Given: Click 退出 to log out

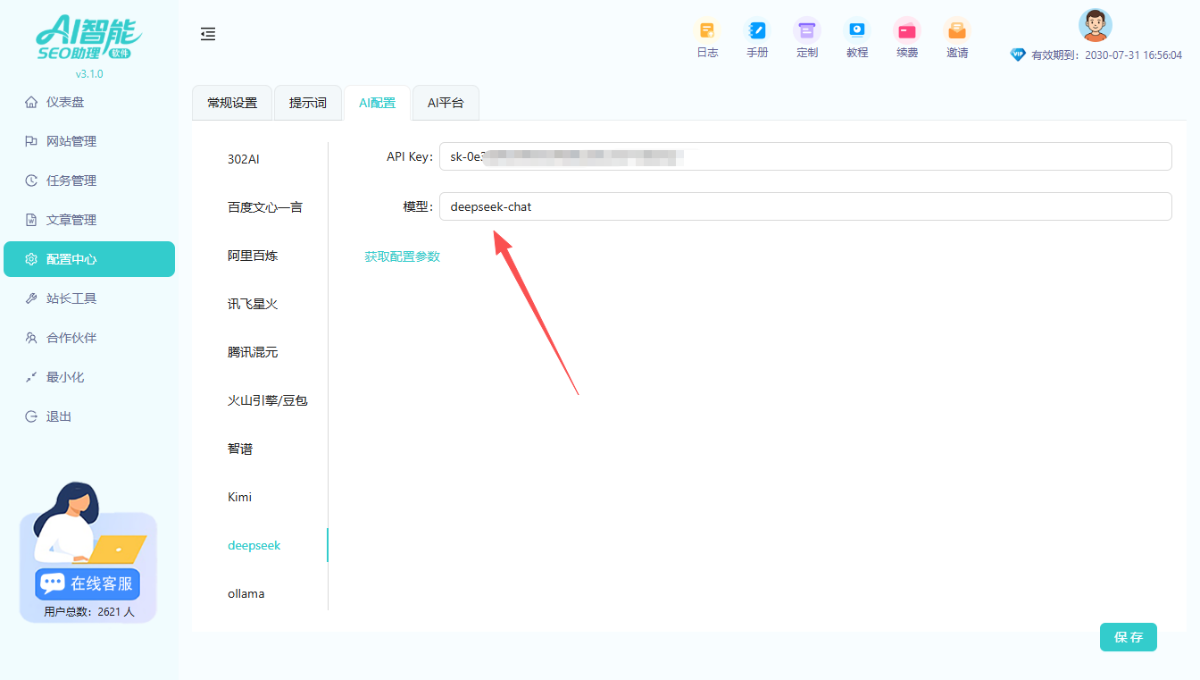Looking at the screenshot, I should [89, 416].
